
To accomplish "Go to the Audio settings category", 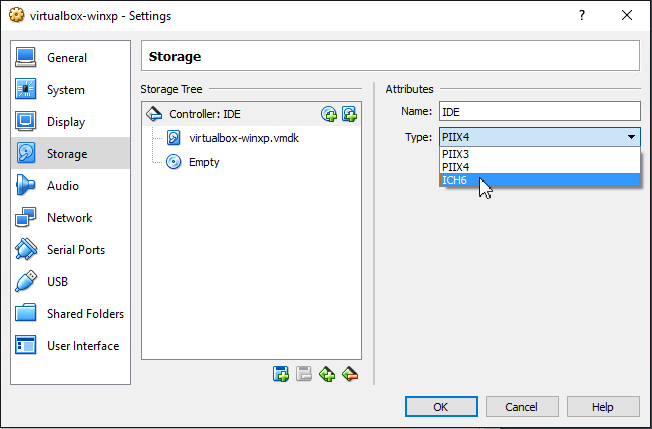I will coord(70,185).
